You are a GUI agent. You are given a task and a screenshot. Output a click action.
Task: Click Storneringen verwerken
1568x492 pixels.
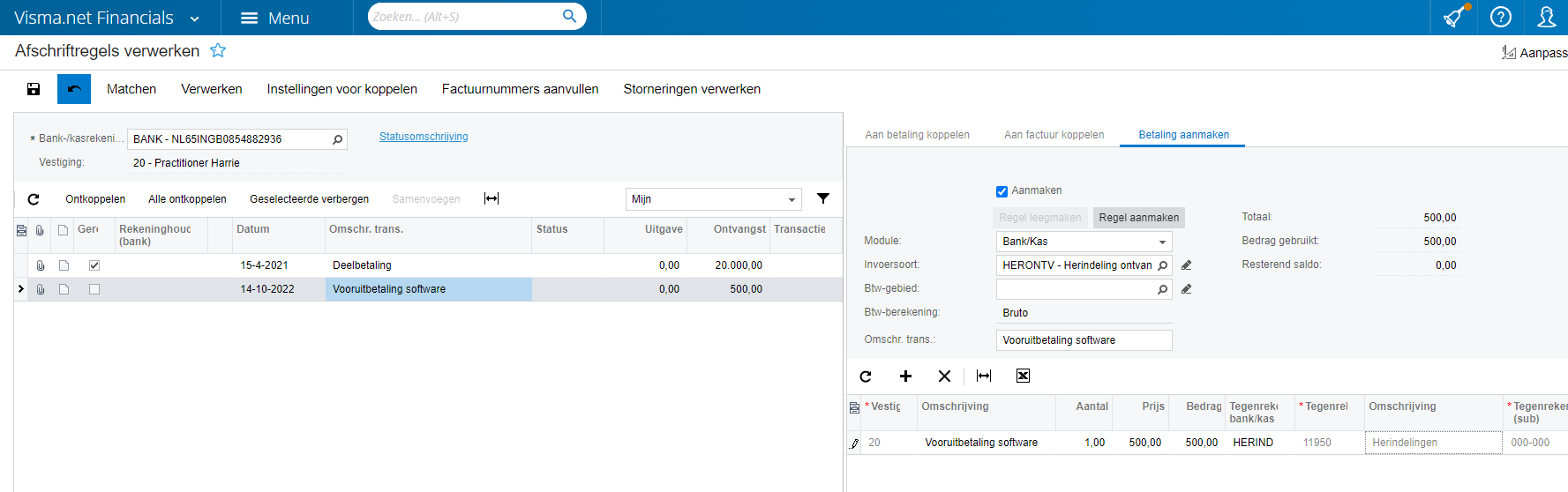(692, 89)
